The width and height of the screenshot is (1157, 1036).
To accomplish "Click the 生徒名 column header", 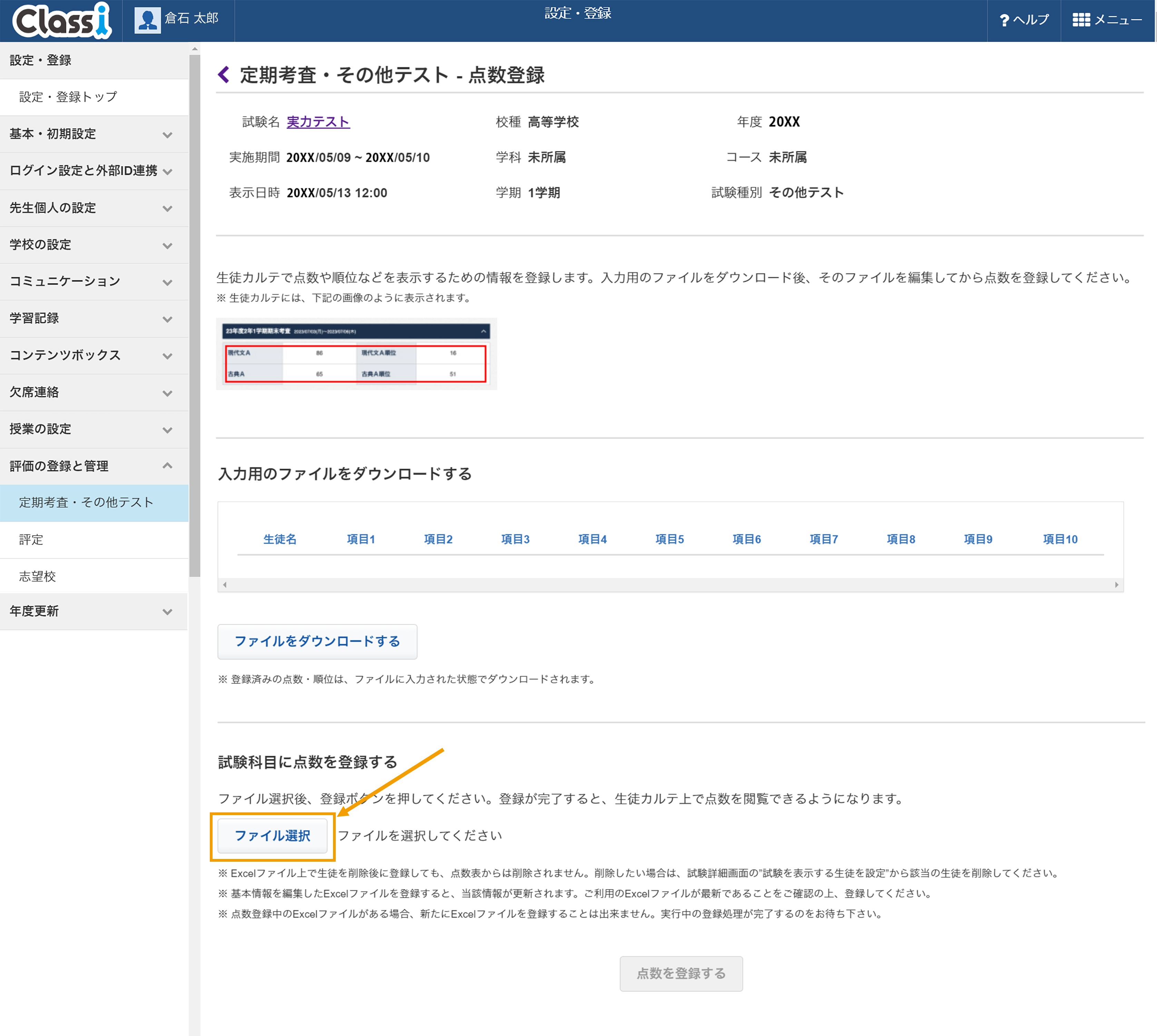I will pos(280,539).
